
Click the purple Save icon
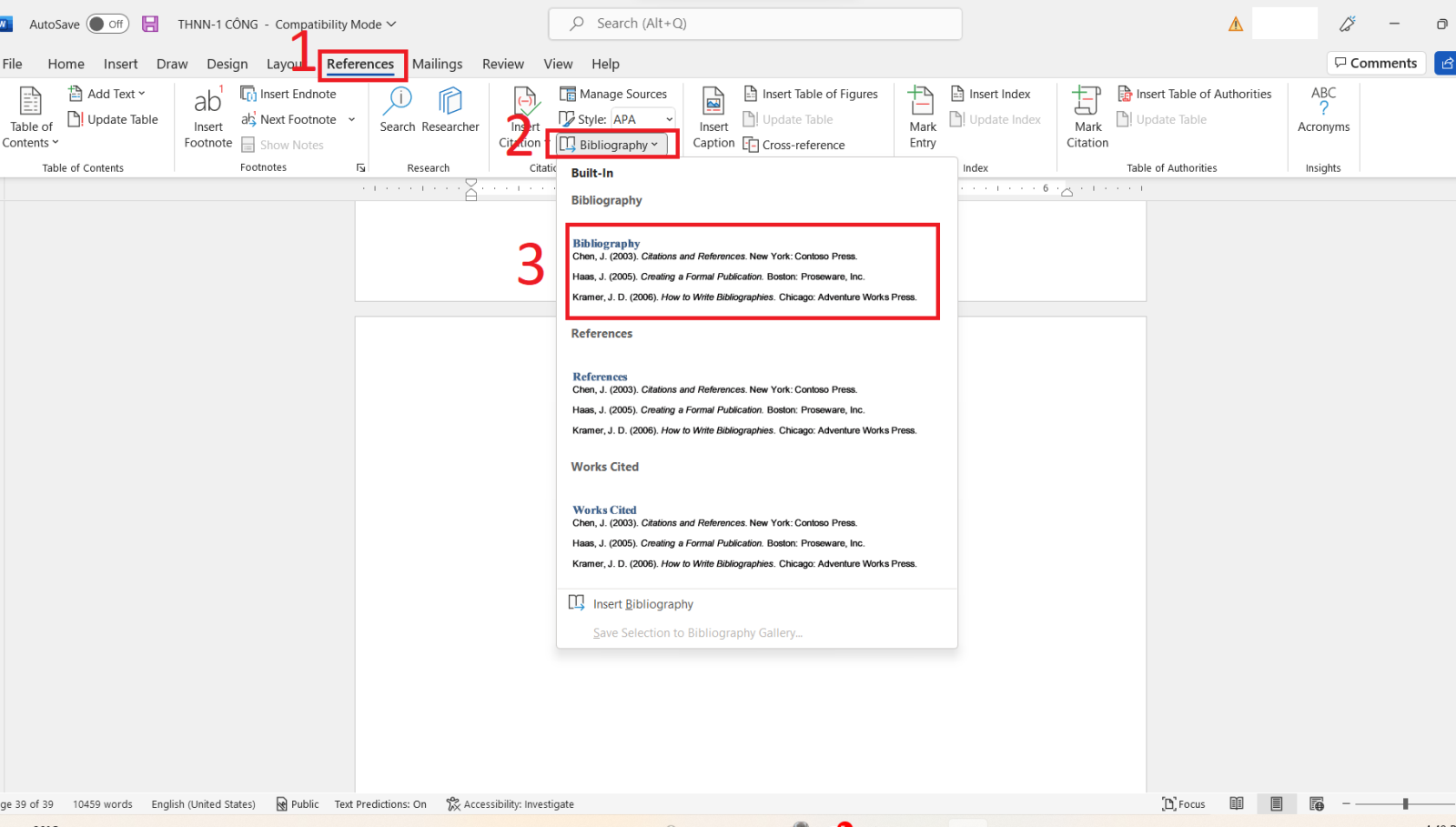click(x=150, y=25)
